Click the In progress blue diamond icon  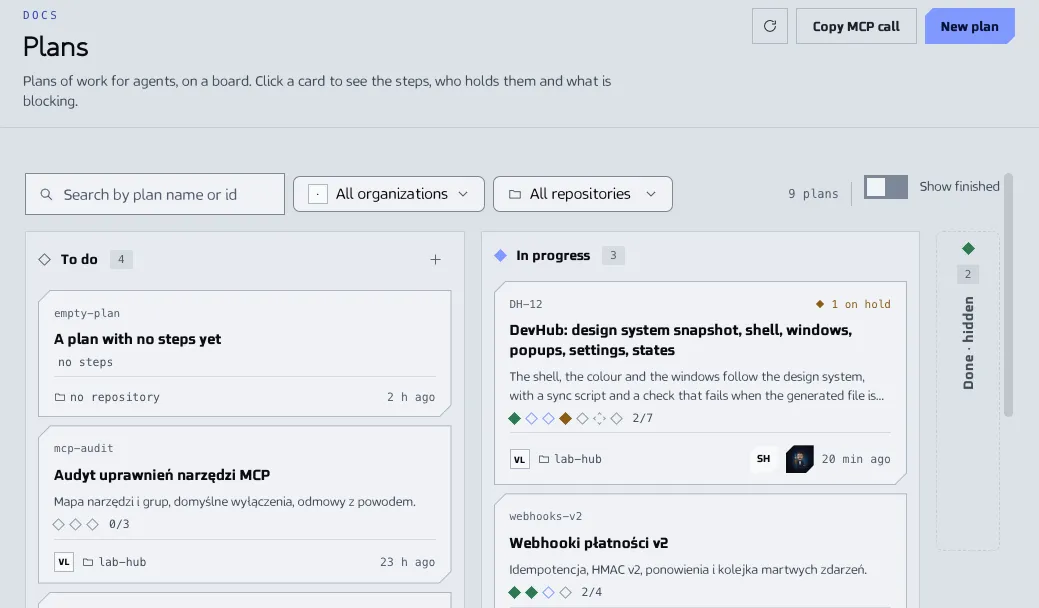tap(500, 256)
